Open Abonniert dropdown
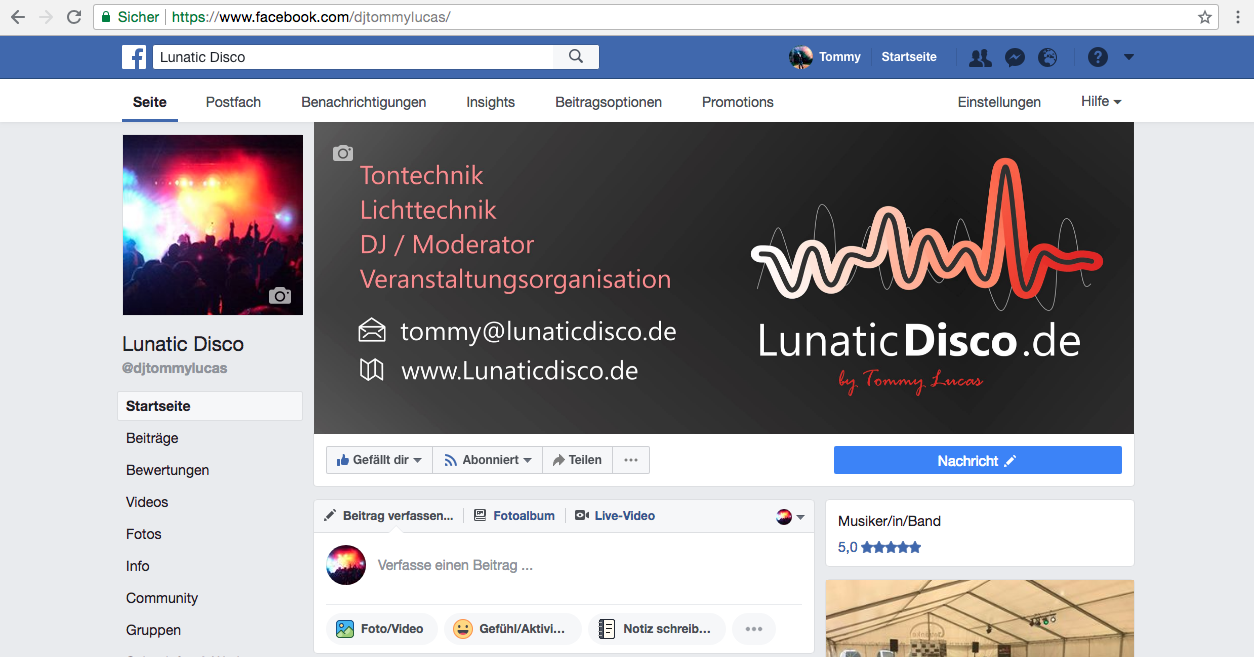Screen dimensions: 1254x657 [x=488, y=460]
